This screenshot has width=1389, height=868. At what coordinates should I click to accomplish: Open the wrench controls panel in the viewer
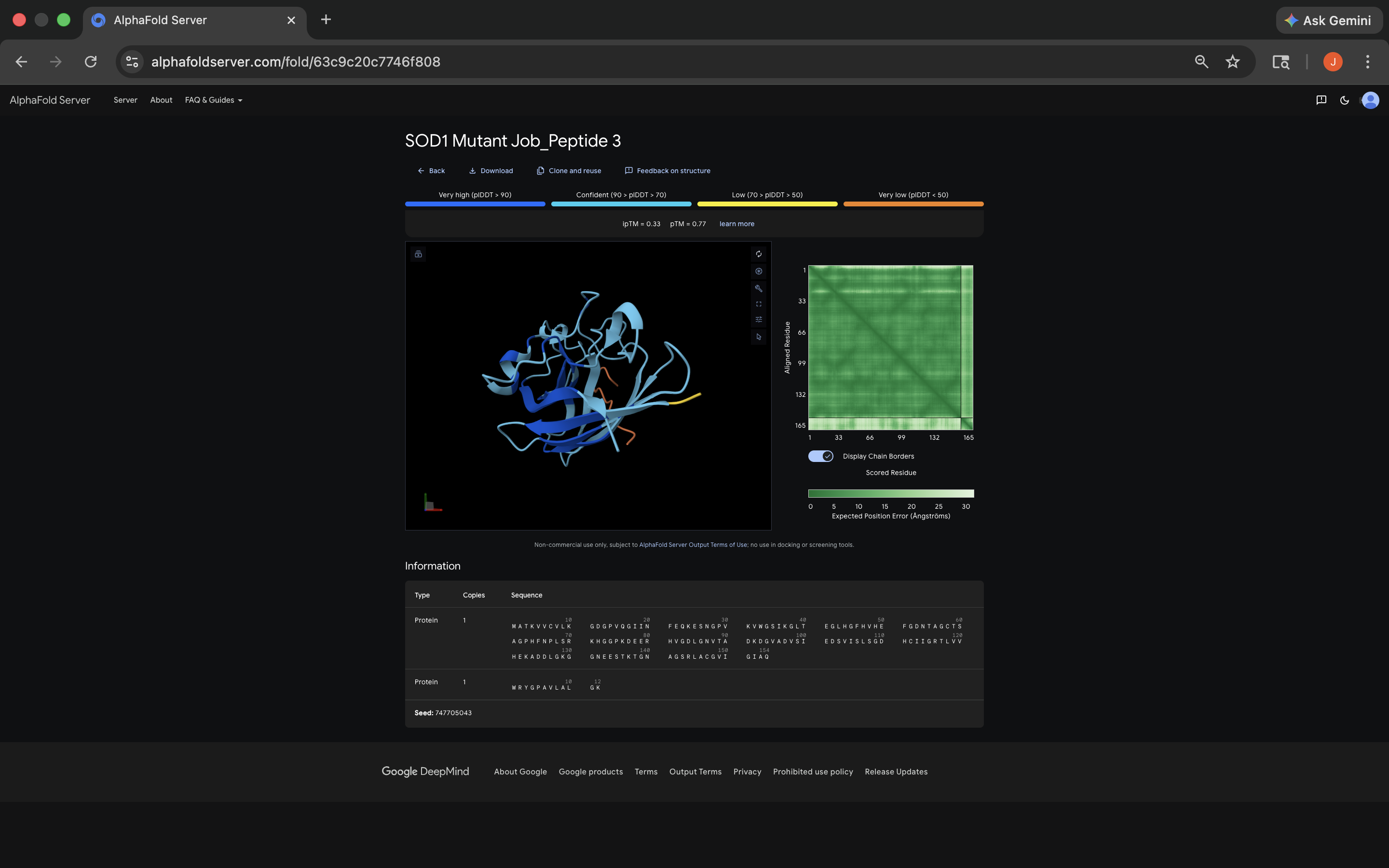[758, 288]
